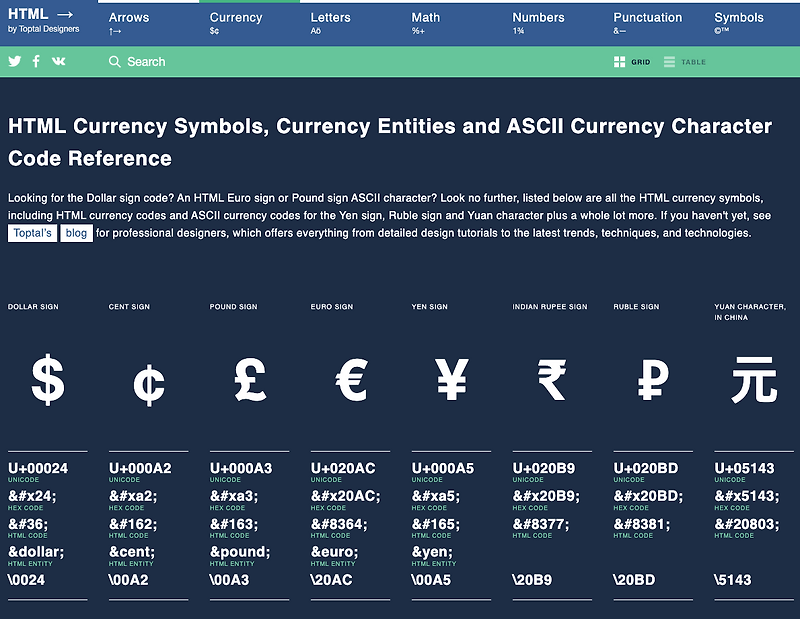Click the &#xa2; hex code
This screenshot has width=800, height=619.
pos(133,496)
